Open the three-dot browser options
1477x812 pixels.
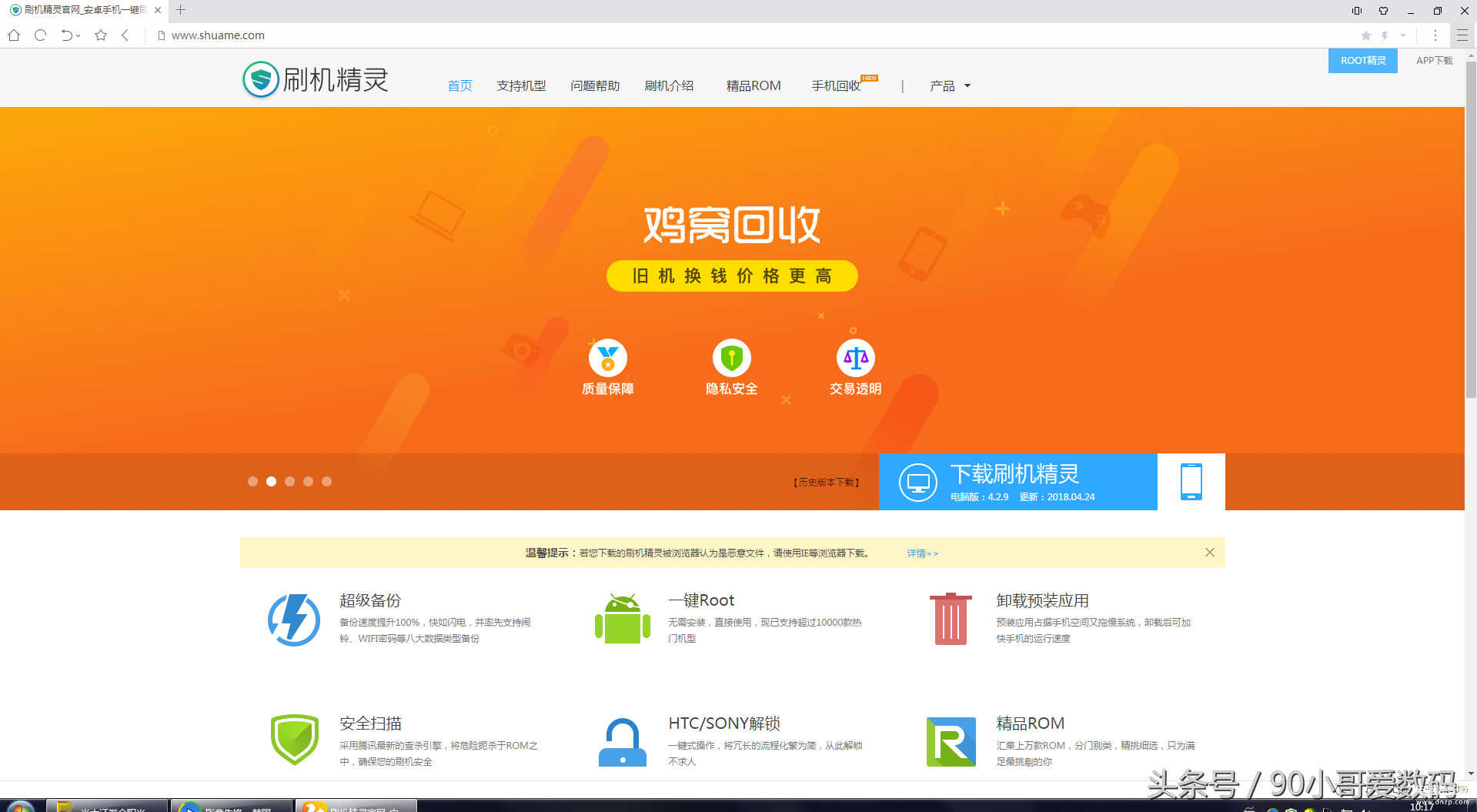click(1435, 35)
